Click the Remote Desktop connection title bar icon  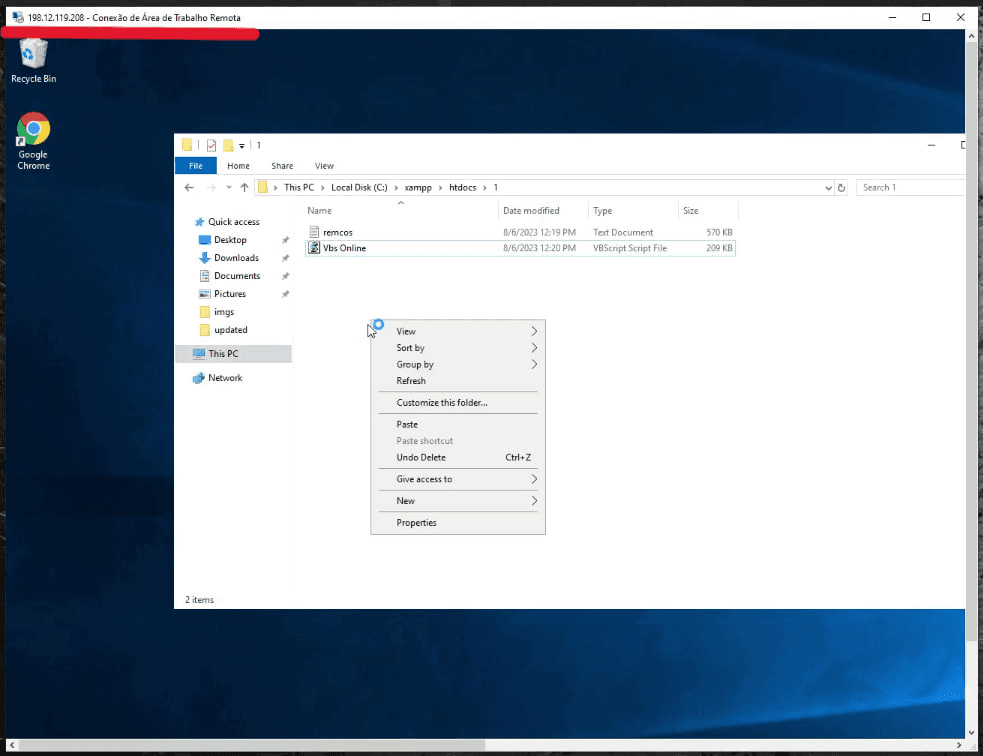point(18,17)
